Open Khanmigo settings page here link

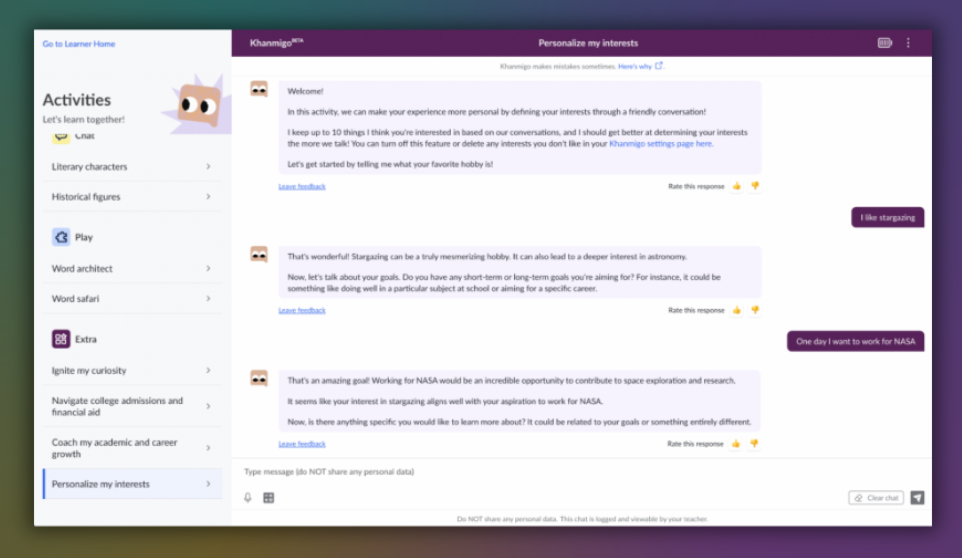[661, 143]
